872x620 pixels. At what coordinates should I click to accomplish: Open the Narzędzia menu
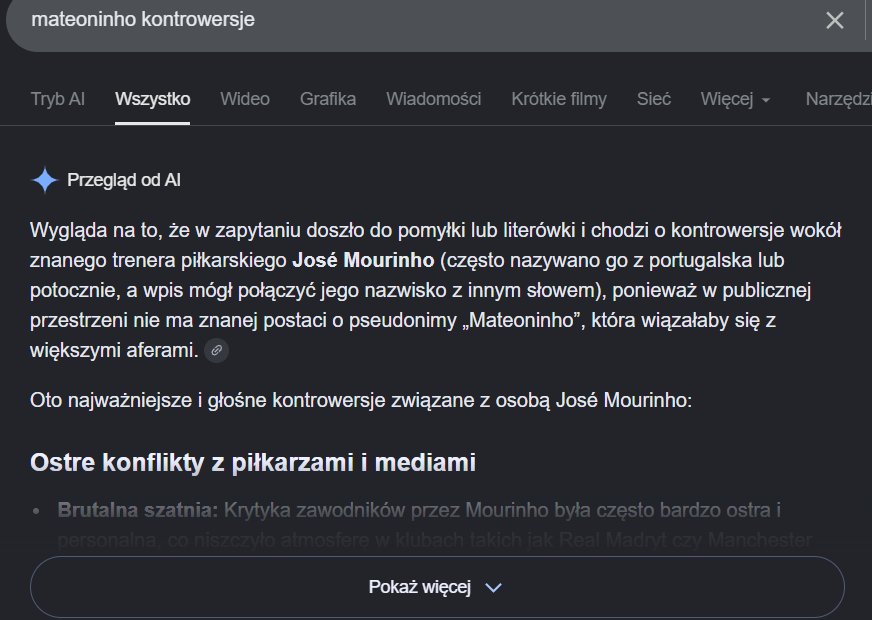[x=839, y=99]
